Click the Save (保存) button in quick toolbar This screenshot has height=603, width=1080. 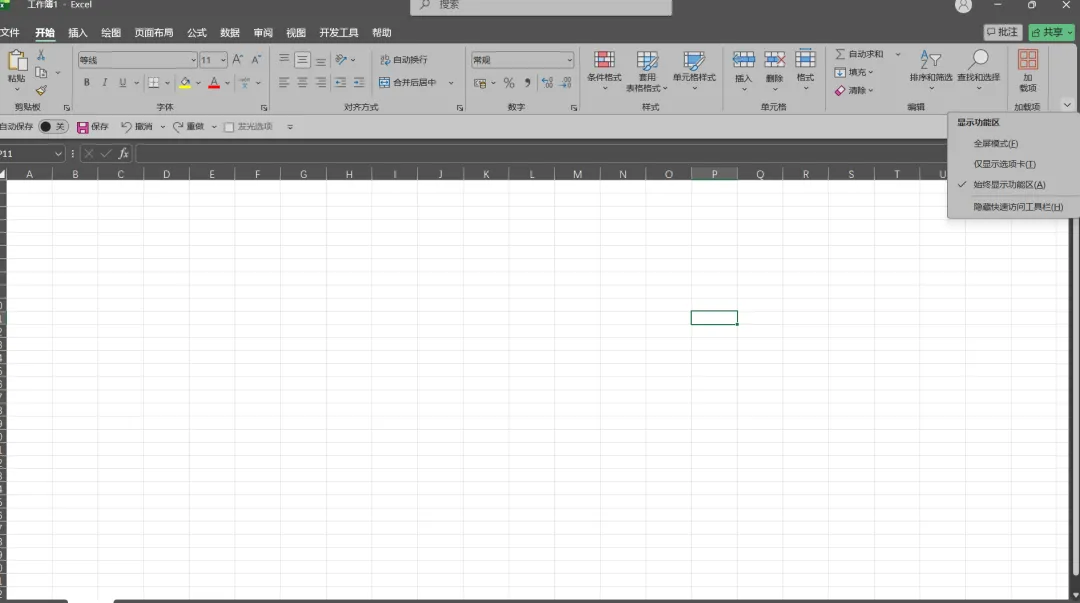[x=93, y=127]
